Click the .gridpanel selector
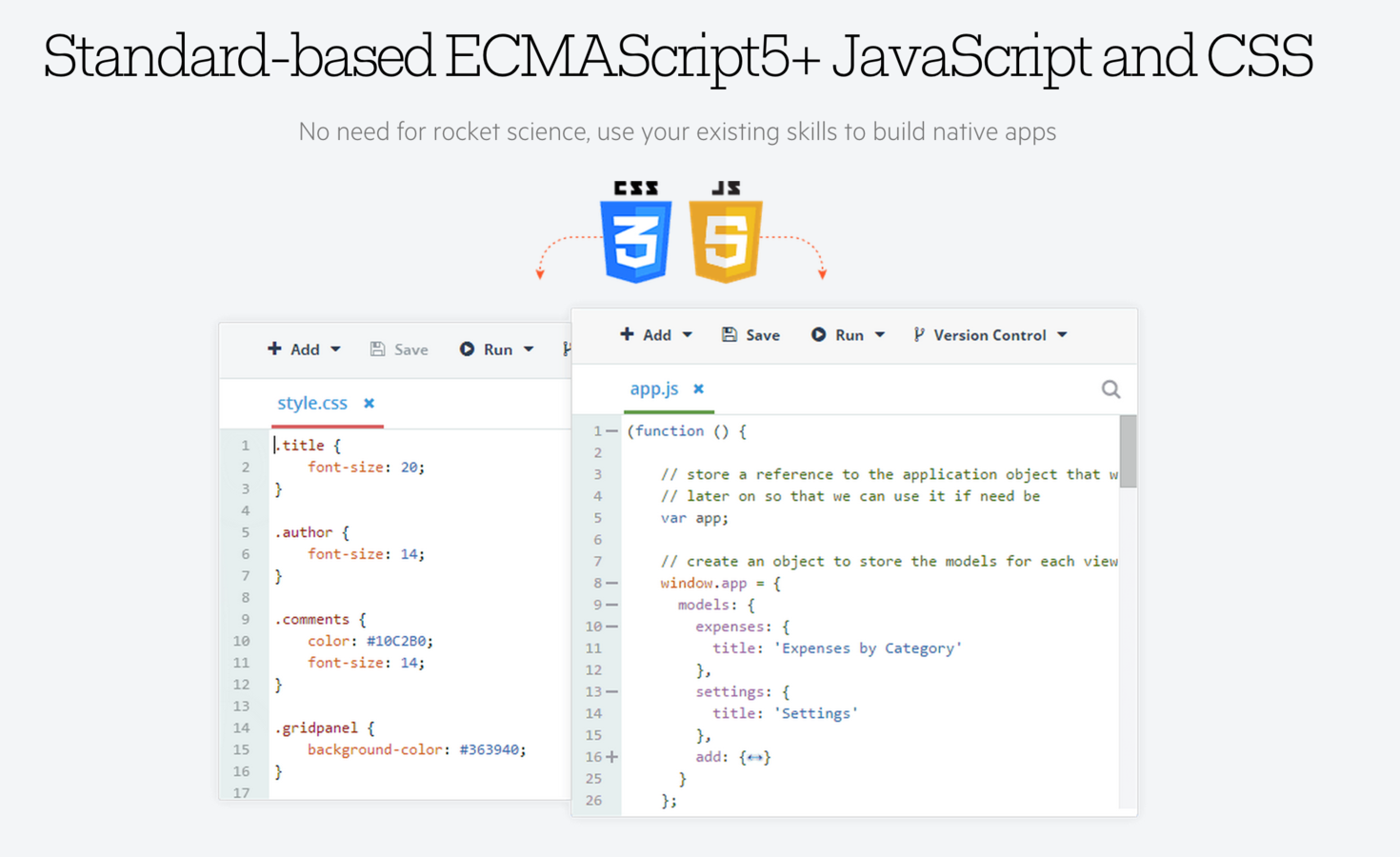1400x857 pixels. click(317, 728)
